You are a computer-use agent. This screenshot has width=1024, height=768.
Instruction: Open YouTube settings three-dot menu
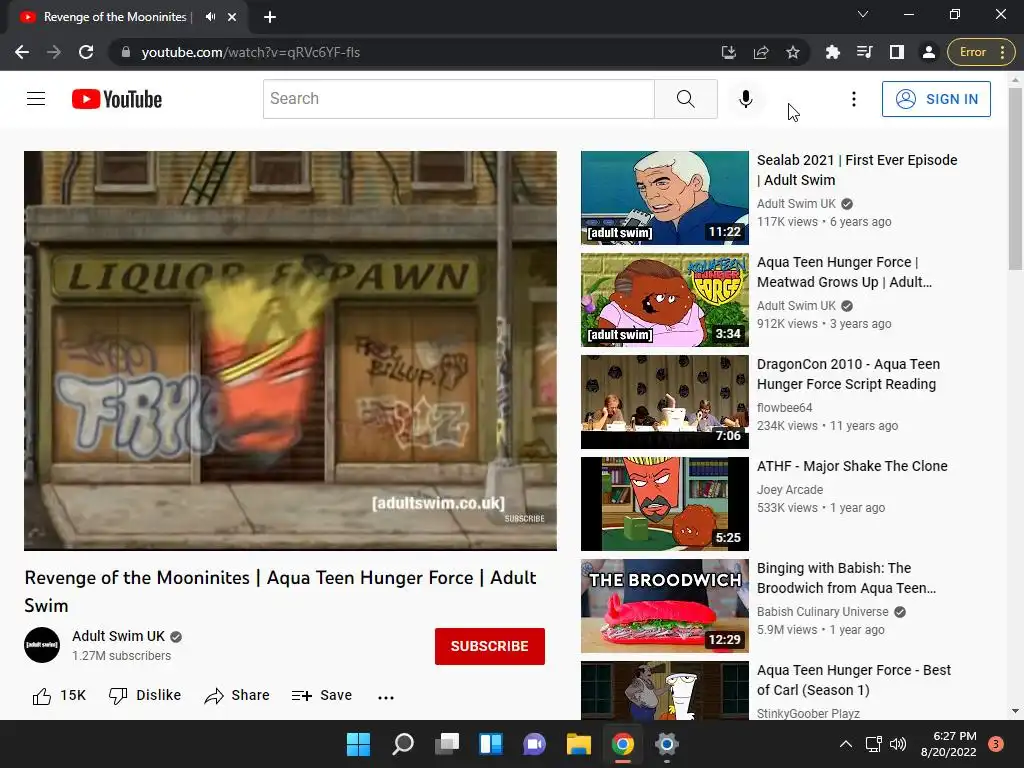click(x=853, y=99)
